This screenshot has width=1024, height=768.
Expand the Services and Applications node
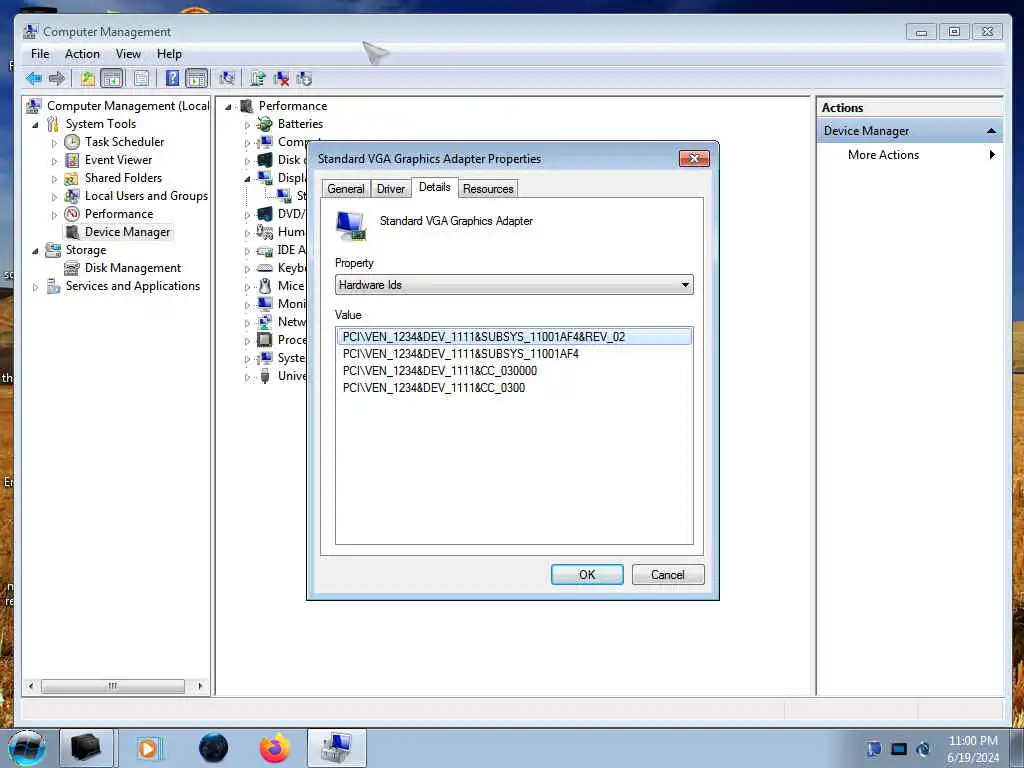[35, 287]
